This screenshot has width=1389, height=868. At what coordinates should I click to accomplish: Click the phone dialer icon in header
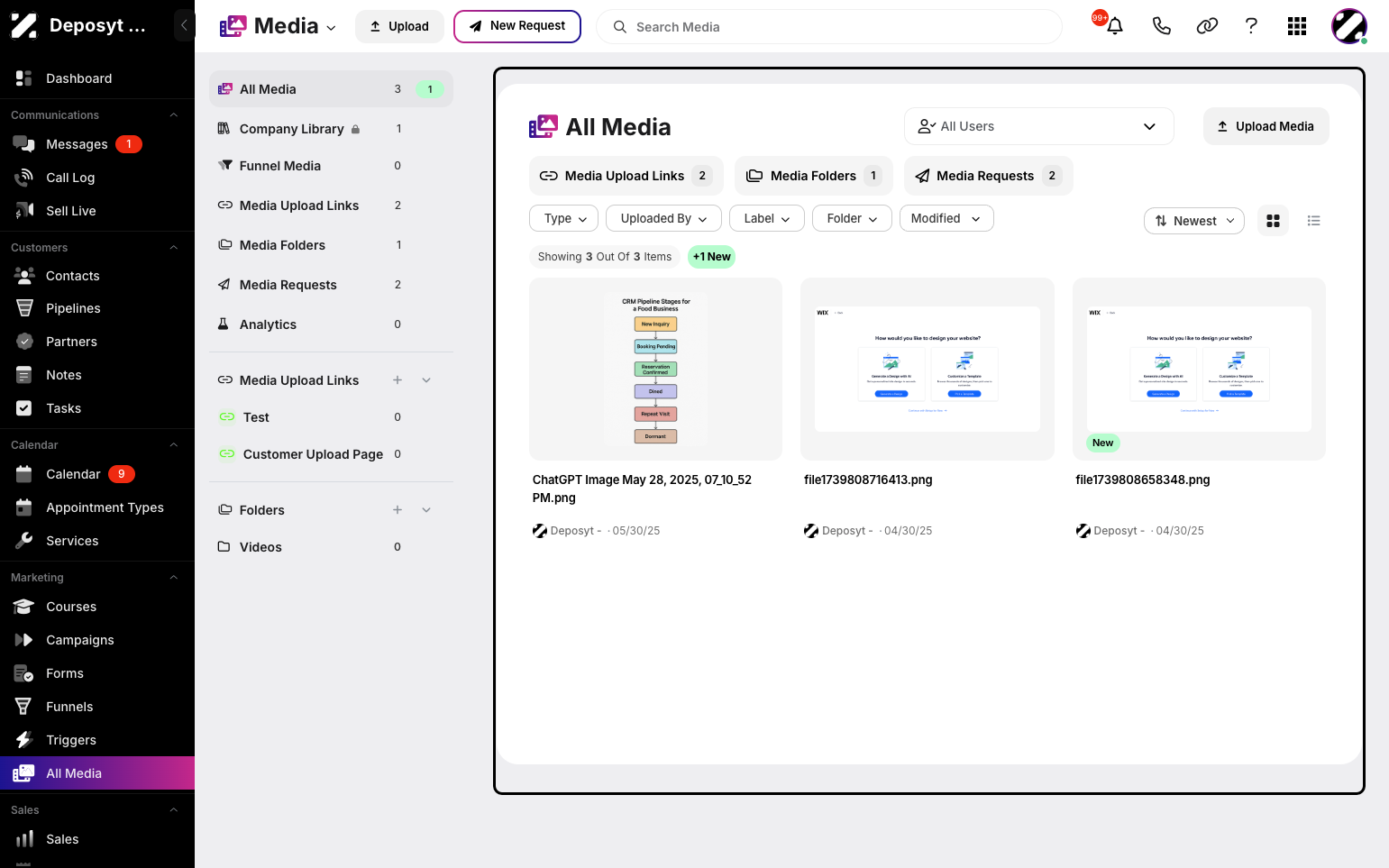click(1162, 26)
